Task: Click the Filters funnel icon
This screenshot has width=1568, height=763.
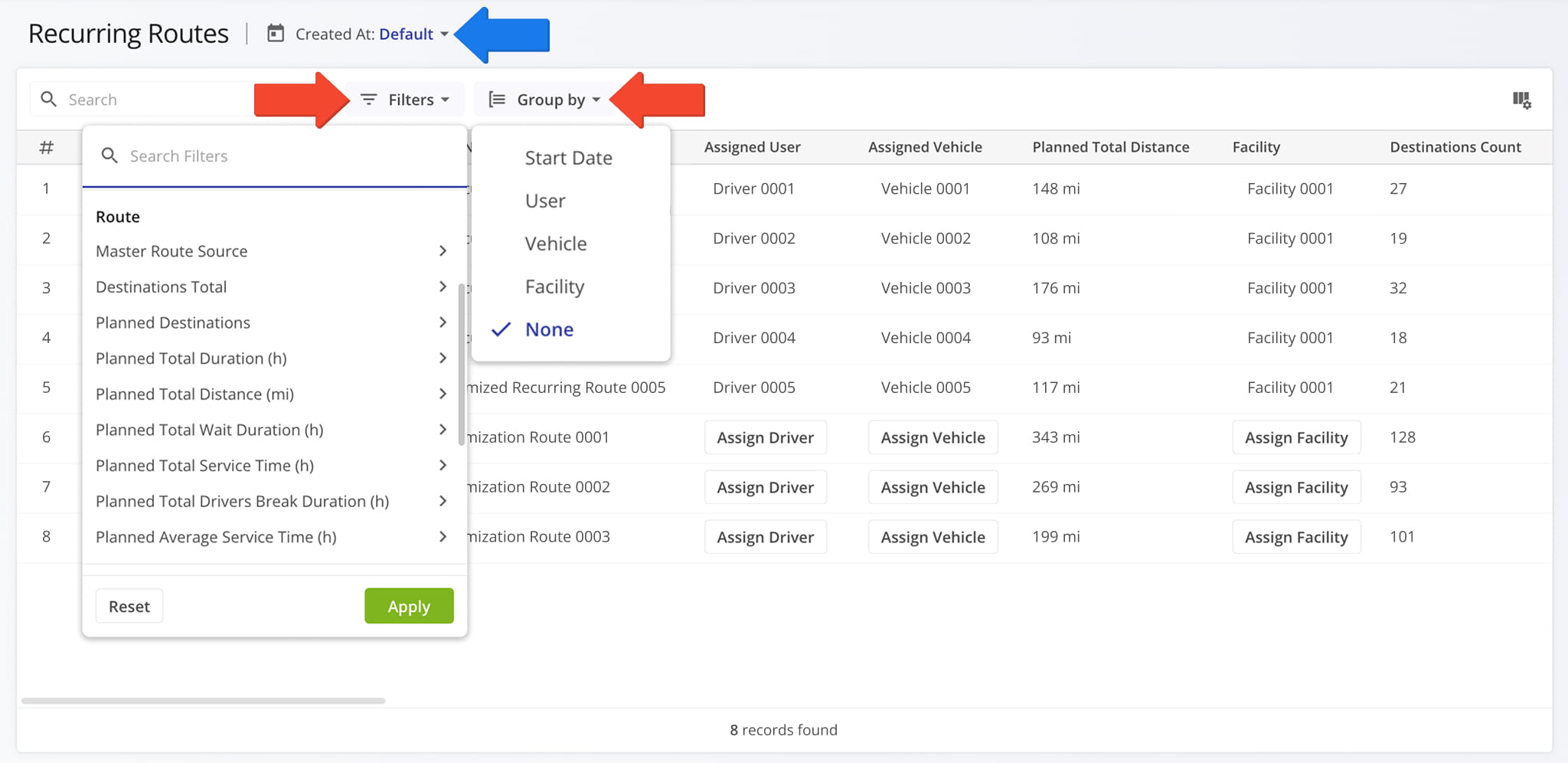Action: coord(370,99)
